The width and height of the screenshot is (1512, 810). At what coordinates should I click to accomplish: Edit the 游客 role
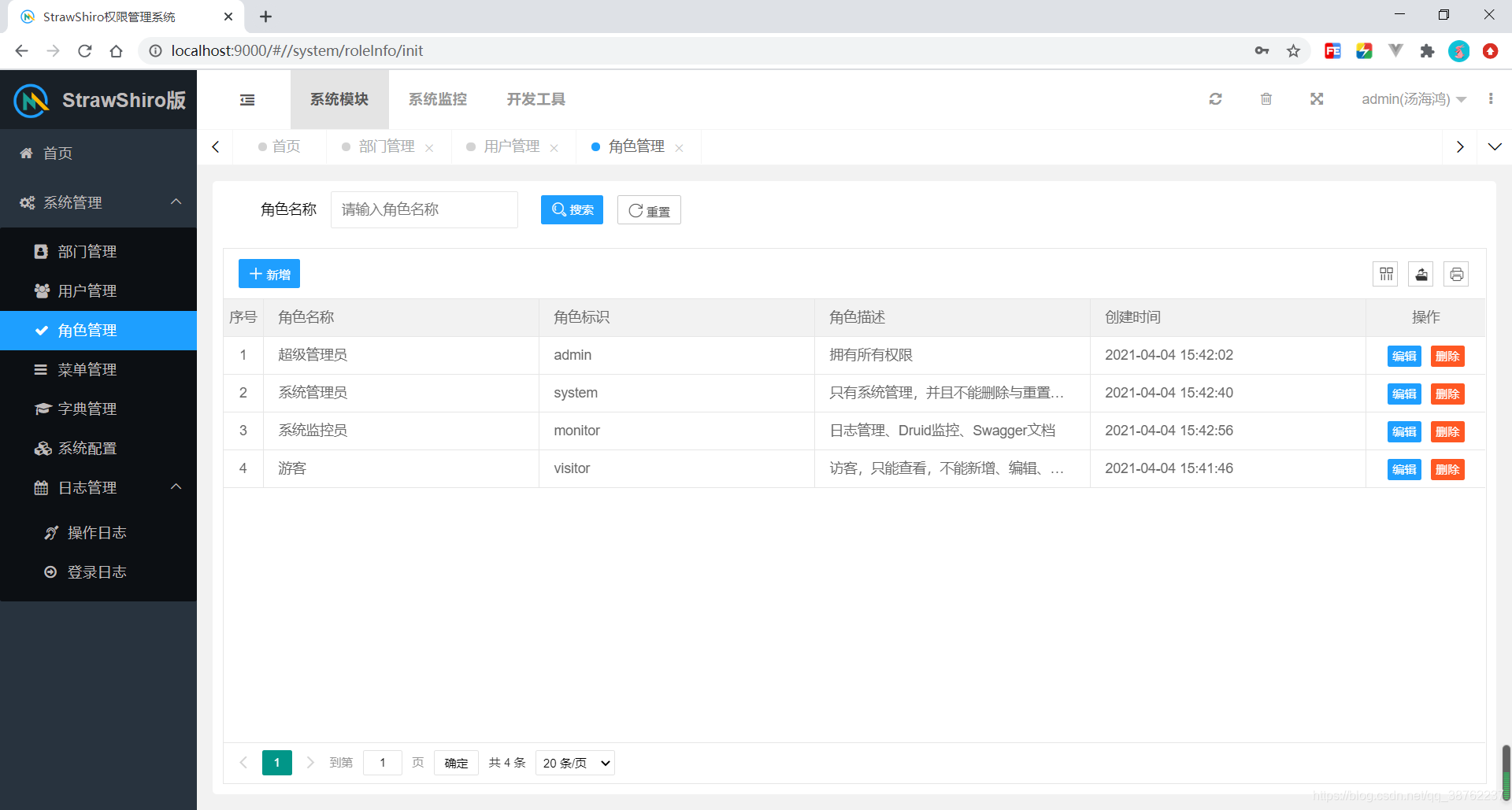pyautogui.click(x=1404, y=469)
